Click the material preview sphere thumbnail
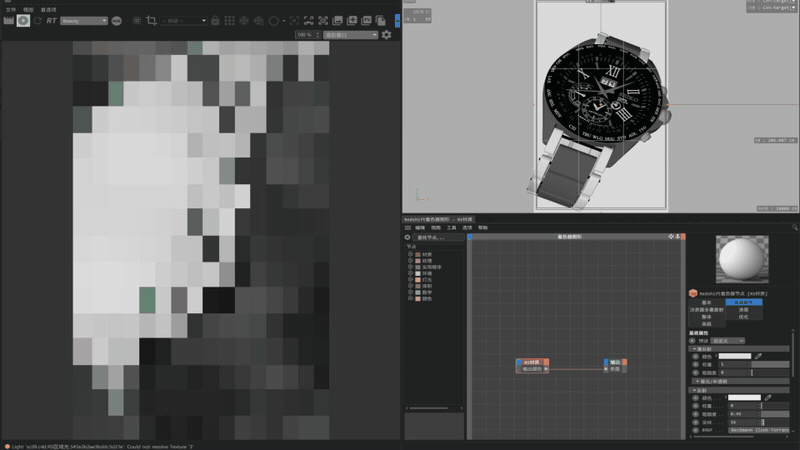Image resolution: width=800 pixels, height=450 pixels. pos(742,259)
